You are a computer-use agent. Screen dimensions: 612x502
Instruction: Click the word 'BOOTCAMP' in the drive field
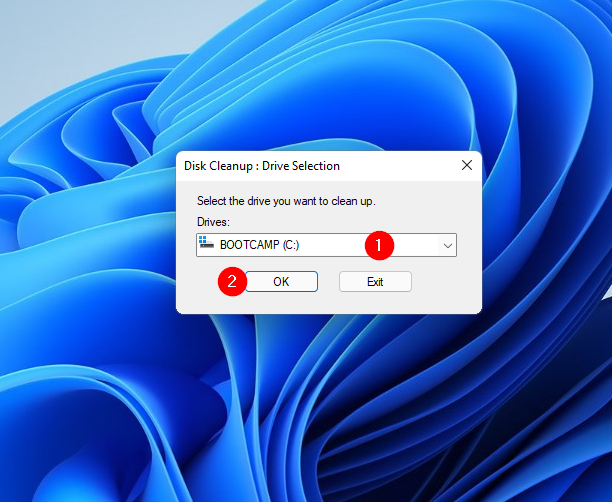click(246, 244)
